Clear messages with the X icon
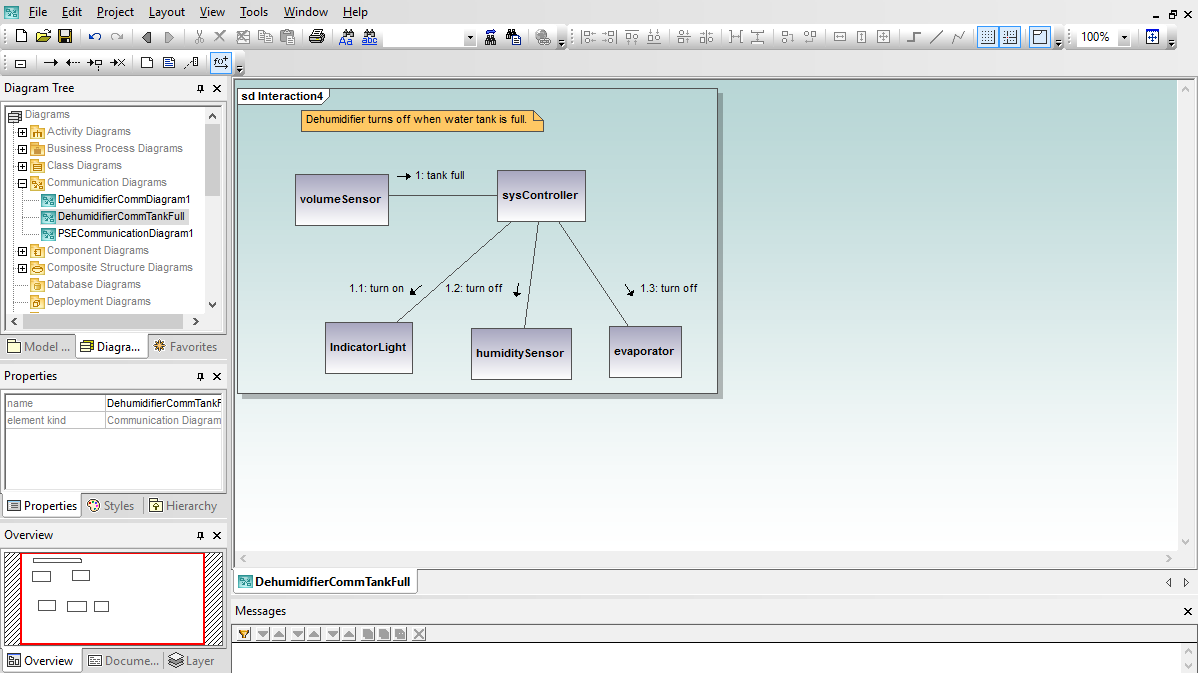The width and height of the screenshot is (1198, 673). point(419,634)
